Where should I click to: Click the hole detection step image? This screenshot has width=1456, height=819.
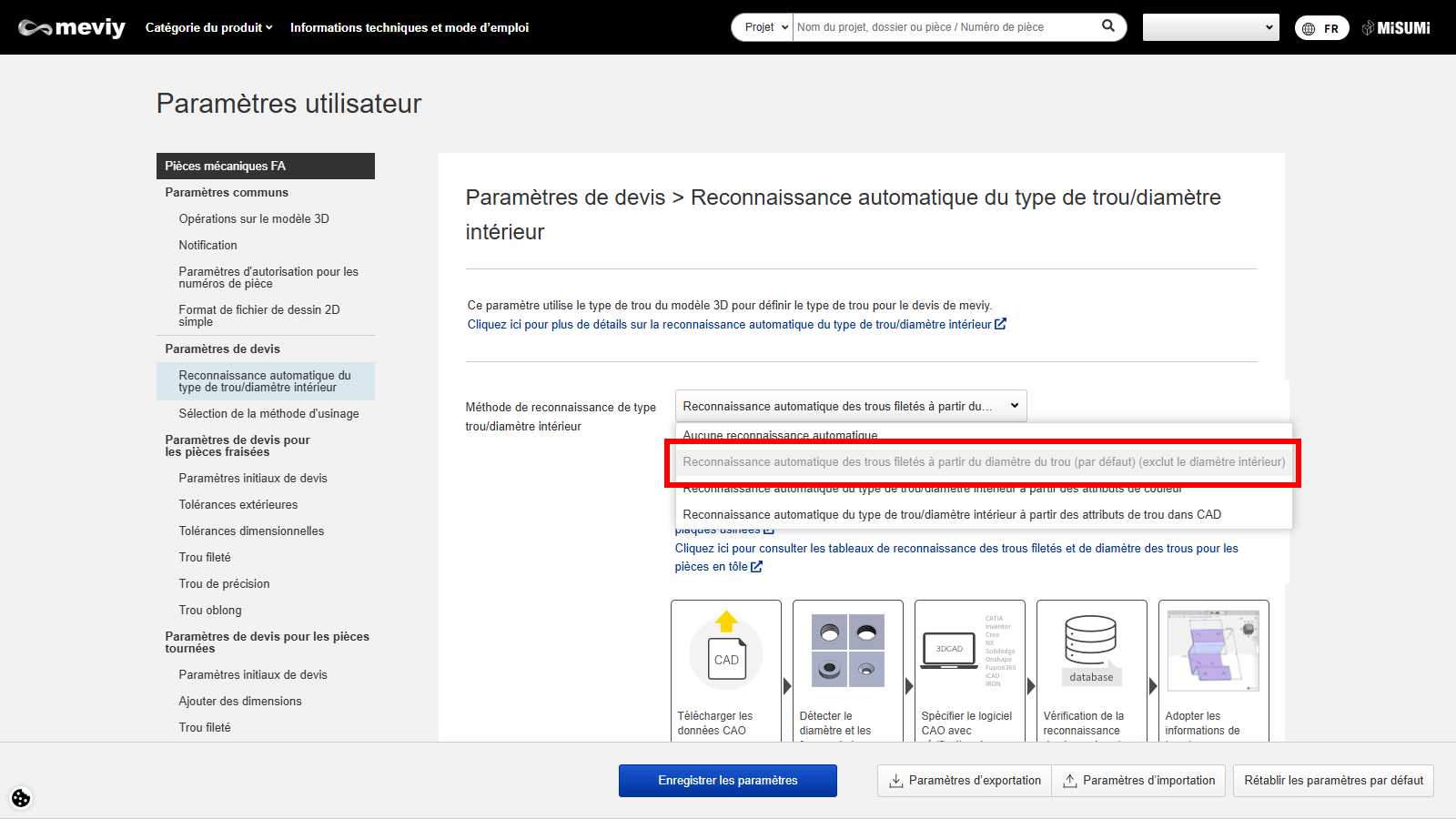click(847, 650)
